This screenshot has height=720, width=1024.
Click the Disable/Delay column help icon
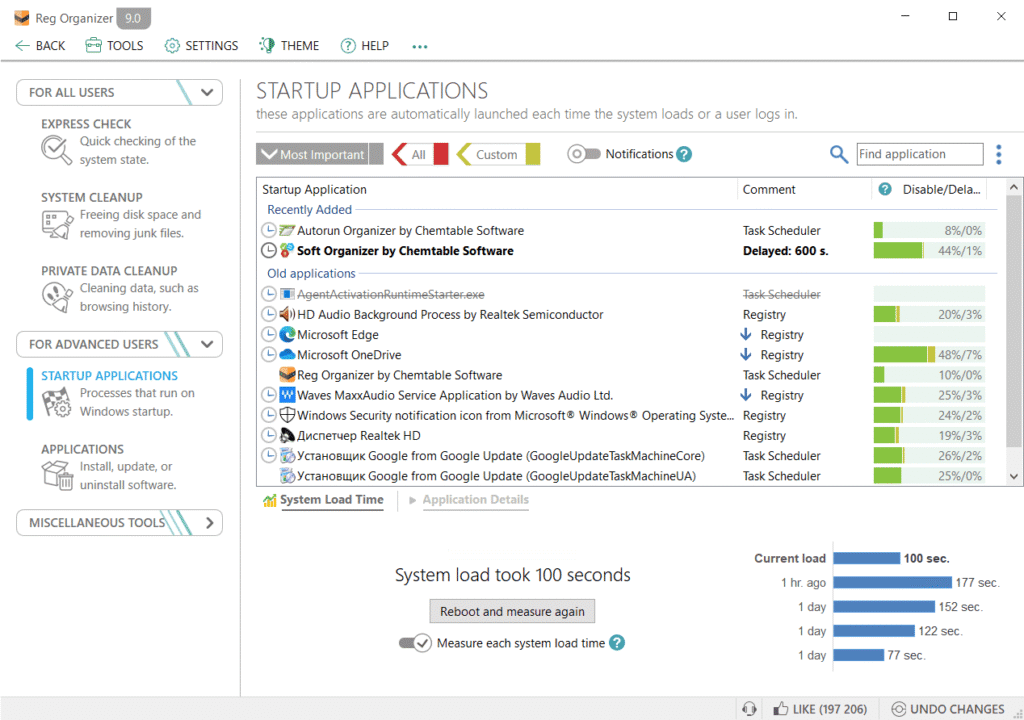click(885, 189)
